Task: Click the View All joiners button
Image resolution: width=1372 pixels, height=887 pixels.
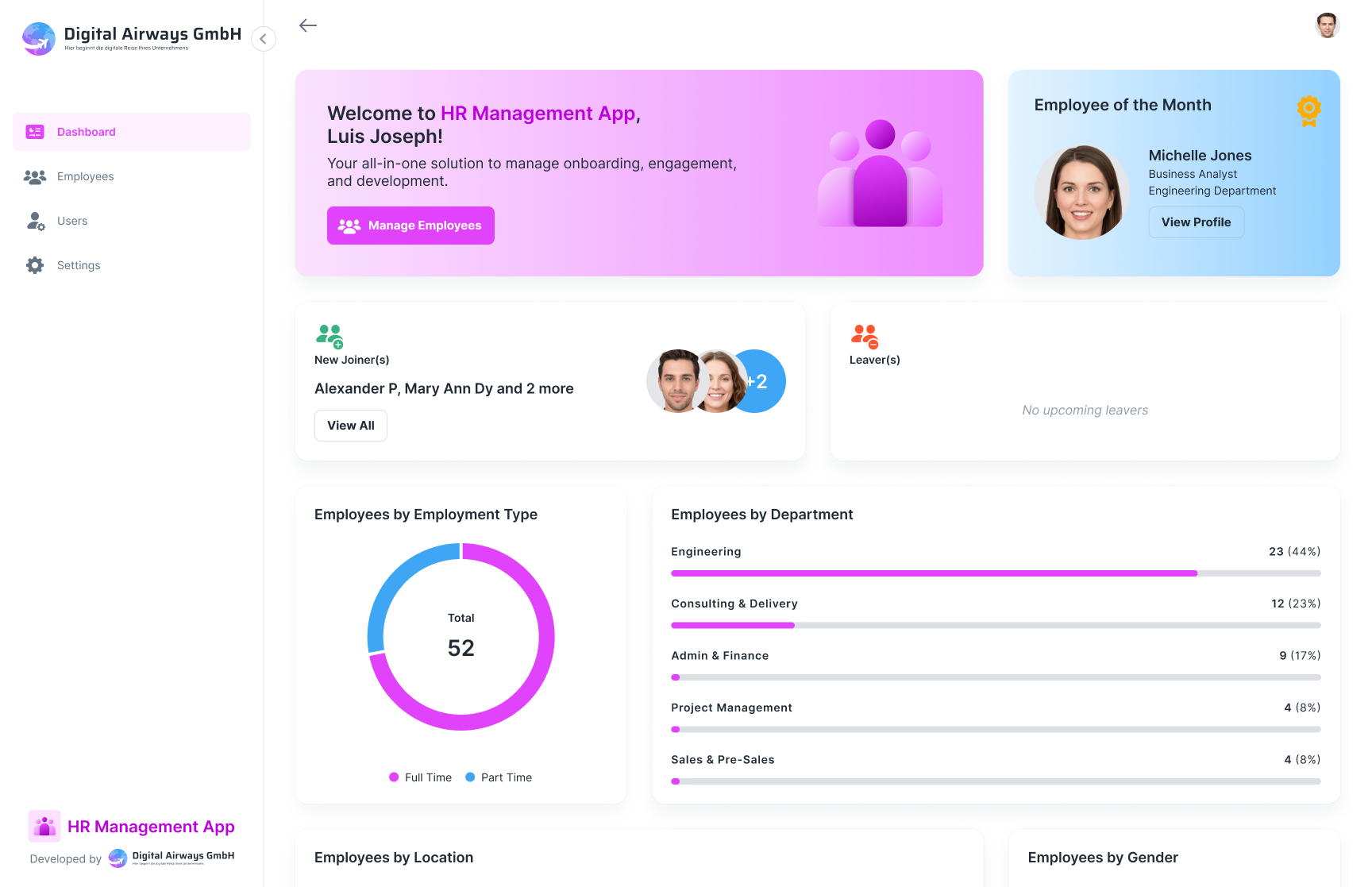Action: pos(351,426)
